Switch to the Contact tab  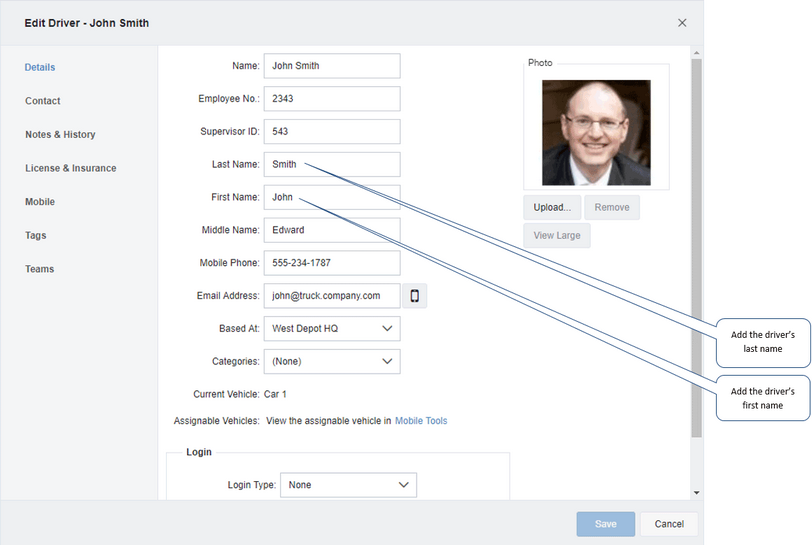click(x=43, y=101)
